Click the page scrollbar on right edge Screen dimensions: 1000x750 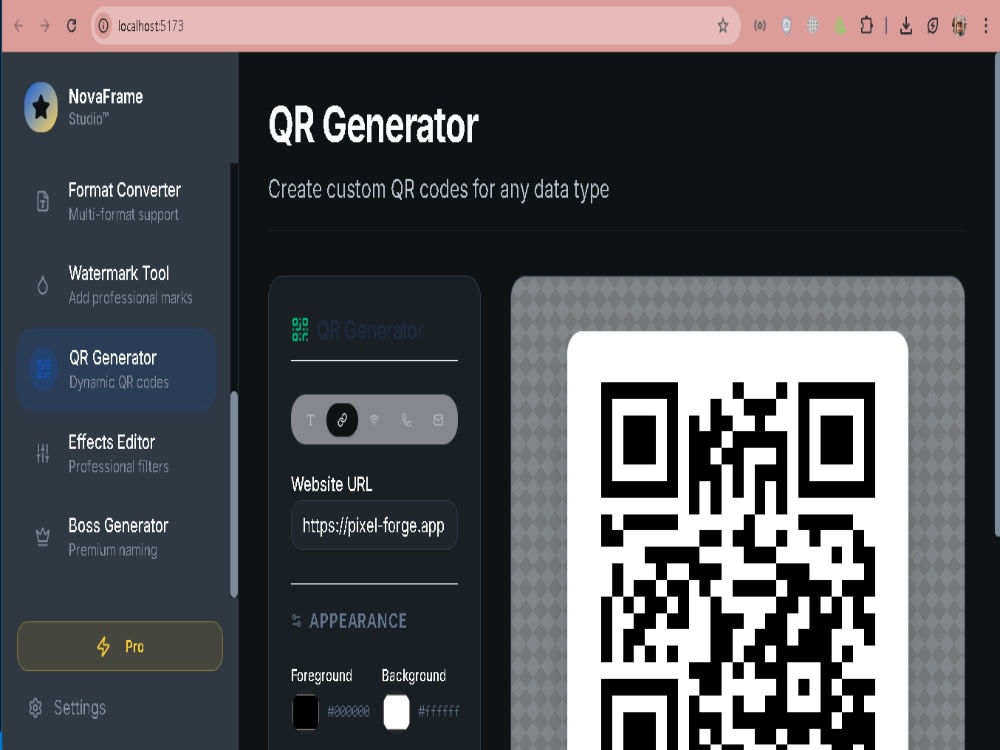(997, 293)
